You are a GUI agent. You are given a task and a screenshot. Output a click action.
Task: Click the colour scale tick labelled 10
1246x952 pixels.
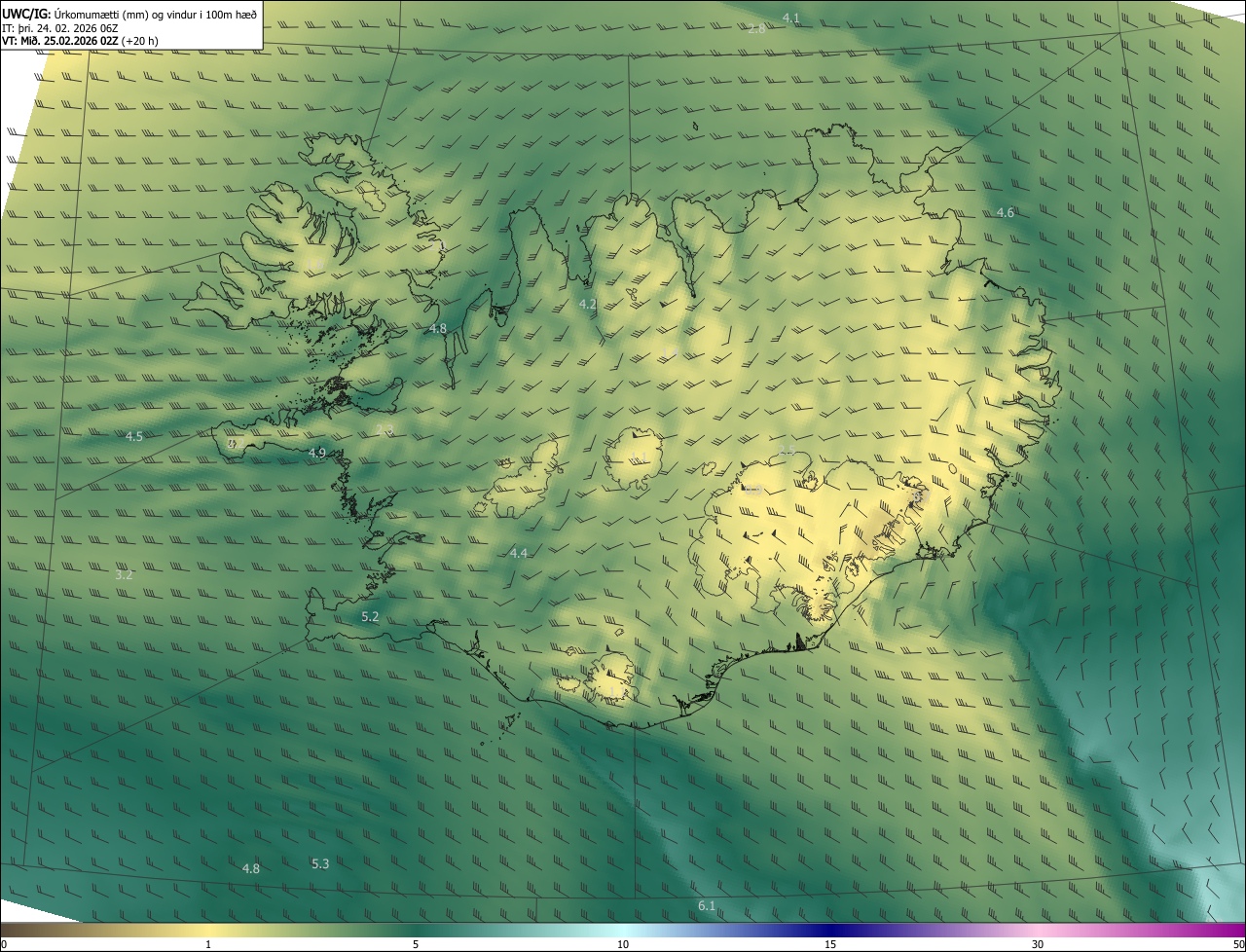pyautogui.click(x=623, y=945)
